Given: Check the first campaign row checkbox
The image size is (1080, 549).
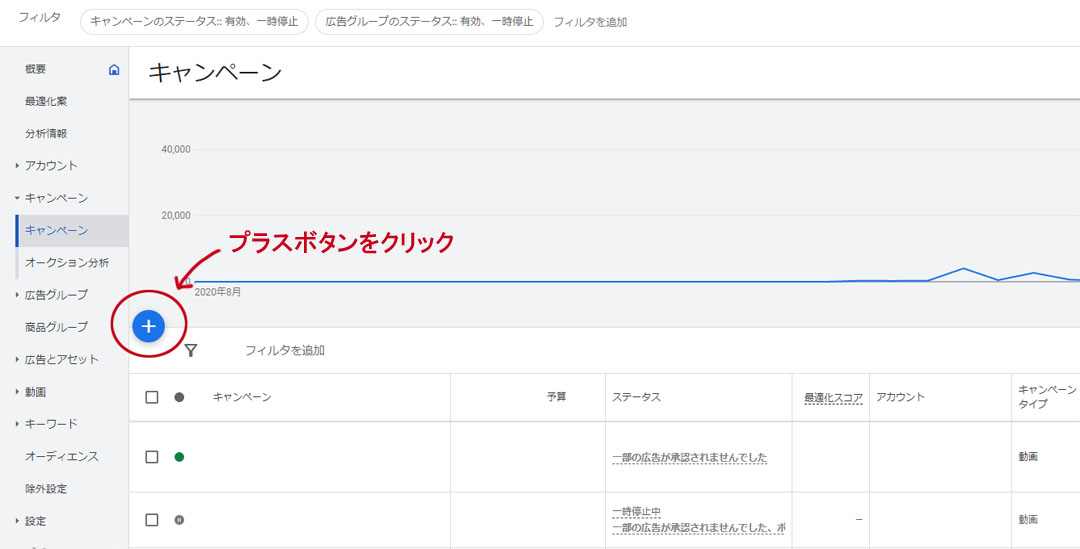Looking at the screenshot, I should 152,457.
